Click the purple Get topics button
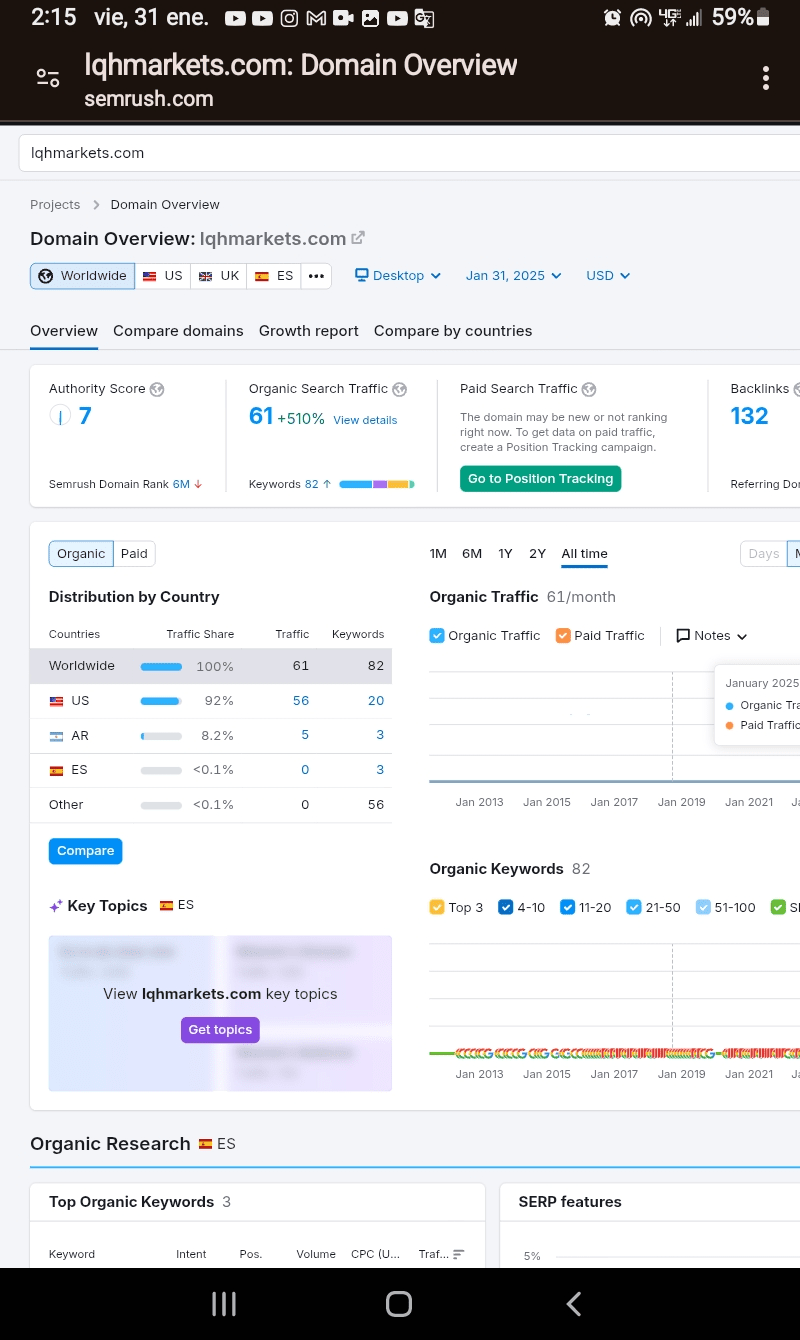Screen dimensions: 800x1340 click(220, 1030)
